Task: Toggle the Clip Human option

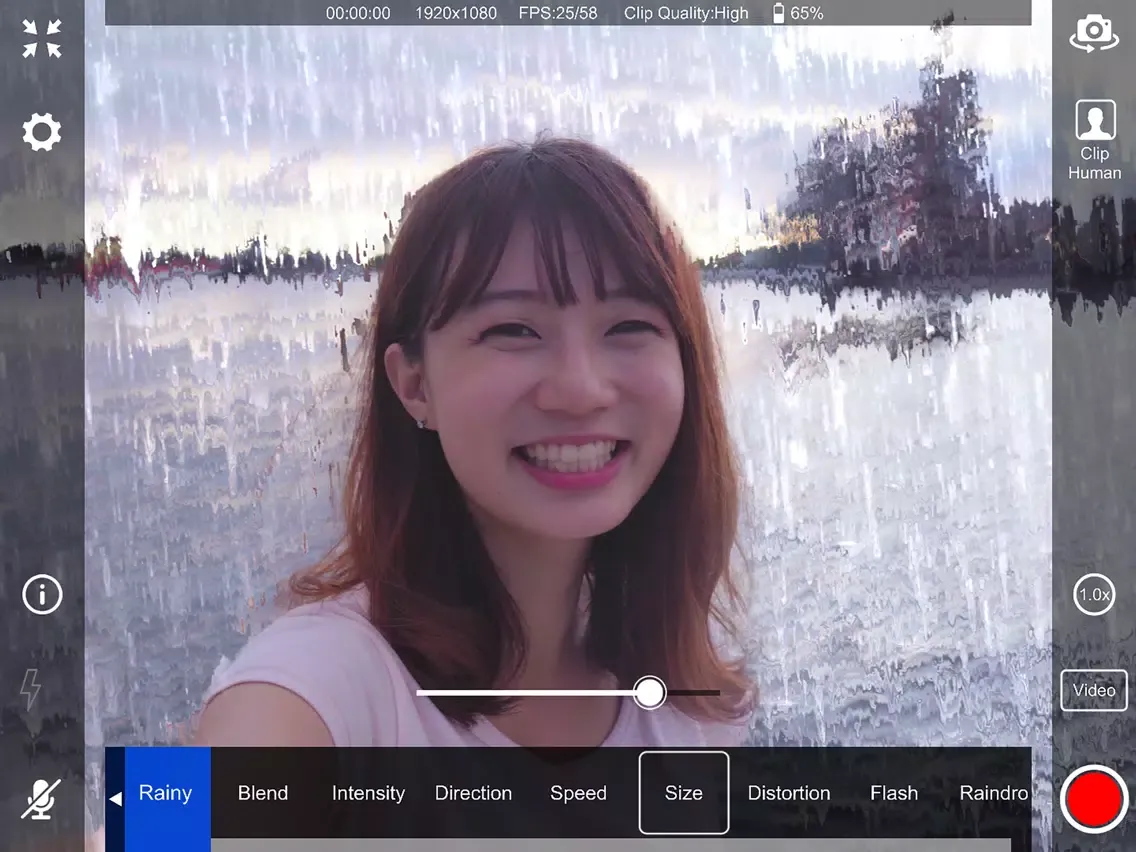Action: [x=1094, y=140]
